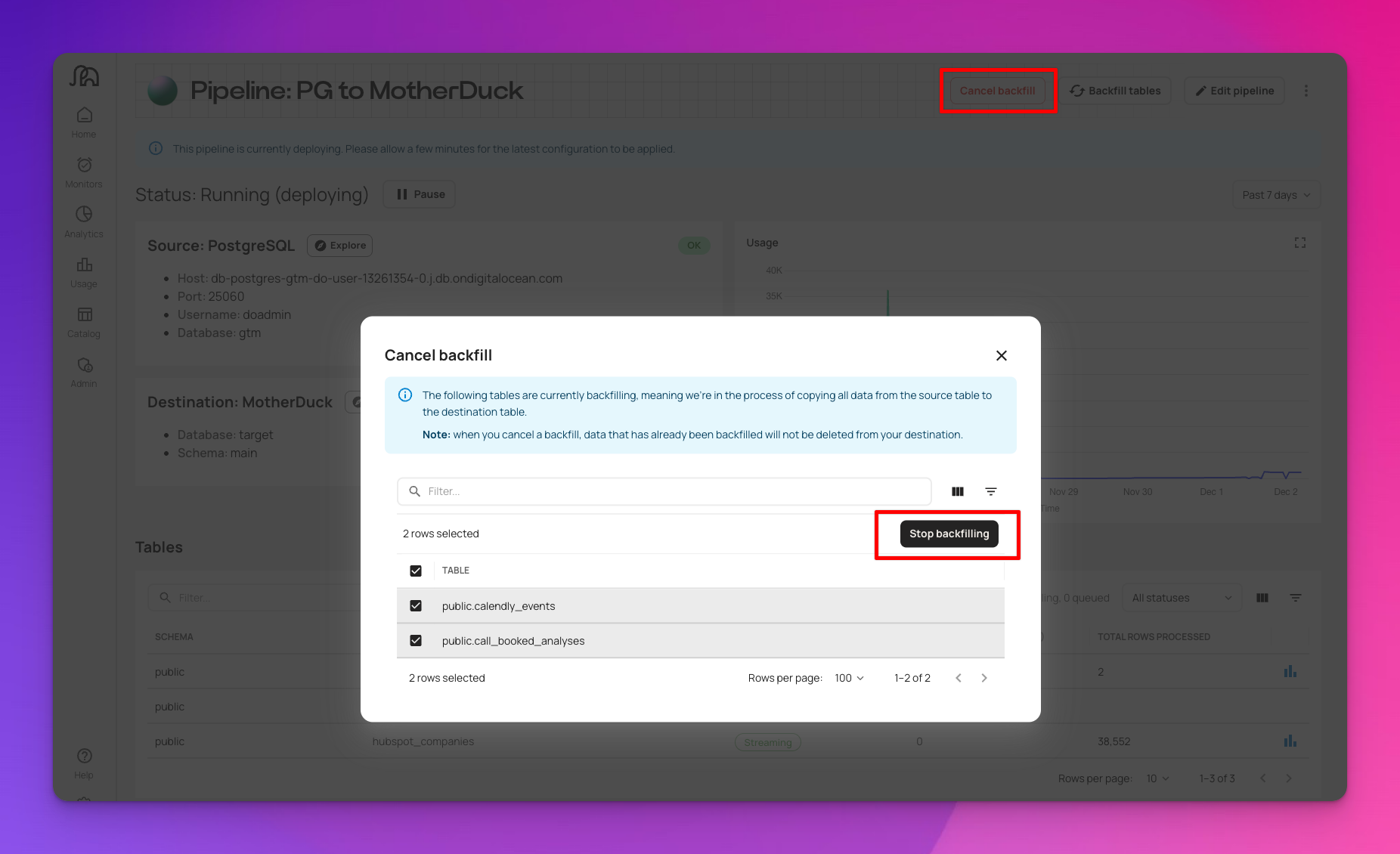Click the 38,552 total rows value
This screenshot has width=1400, height=854.
(1114, 741)
